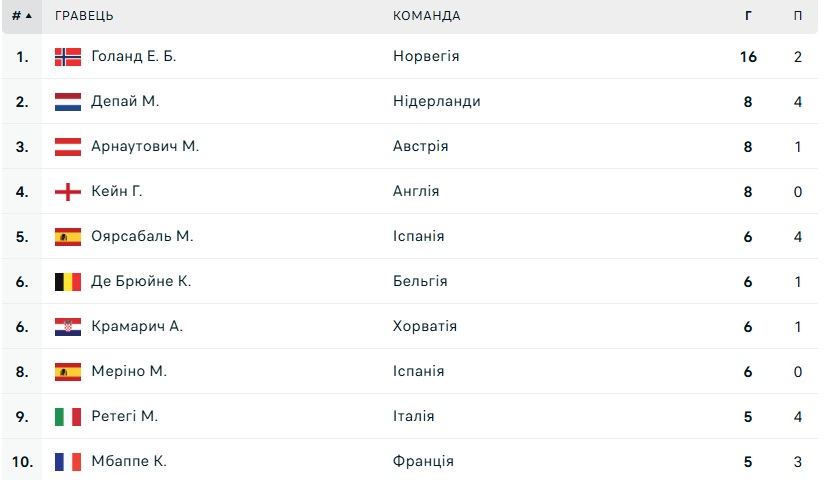Sort table by the # rank column
This screenshot has width=825, height=480.
21,16
